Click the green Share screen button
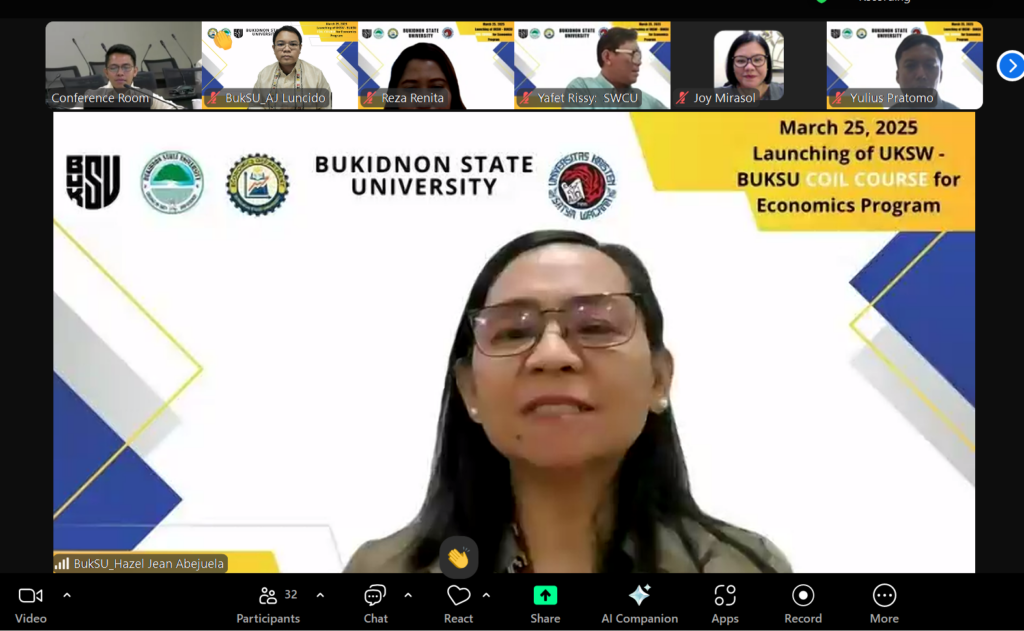 (545, 604)
